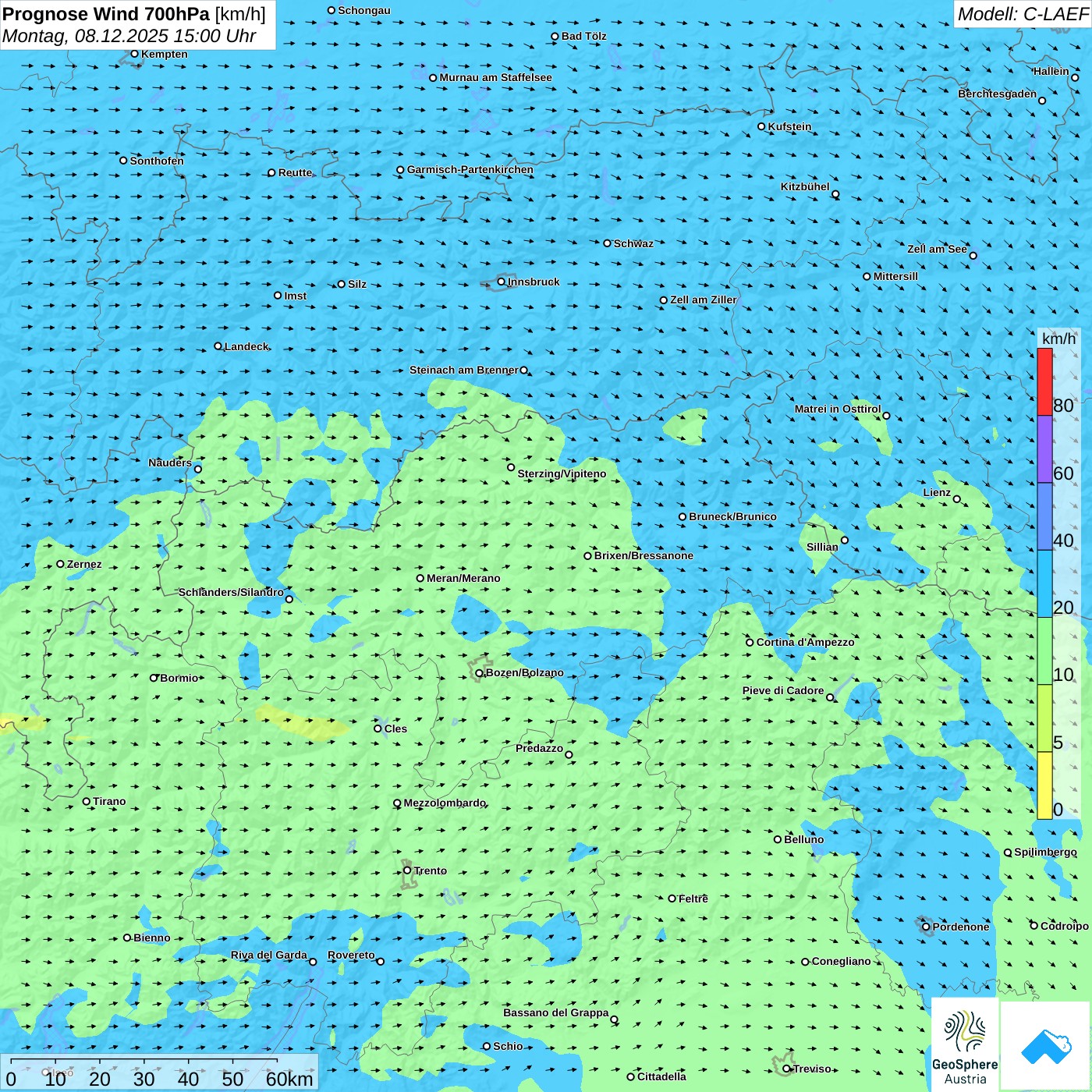1092x1092 pixels.
Task: Click the 'Cittadella' label
Action: 661,1076
